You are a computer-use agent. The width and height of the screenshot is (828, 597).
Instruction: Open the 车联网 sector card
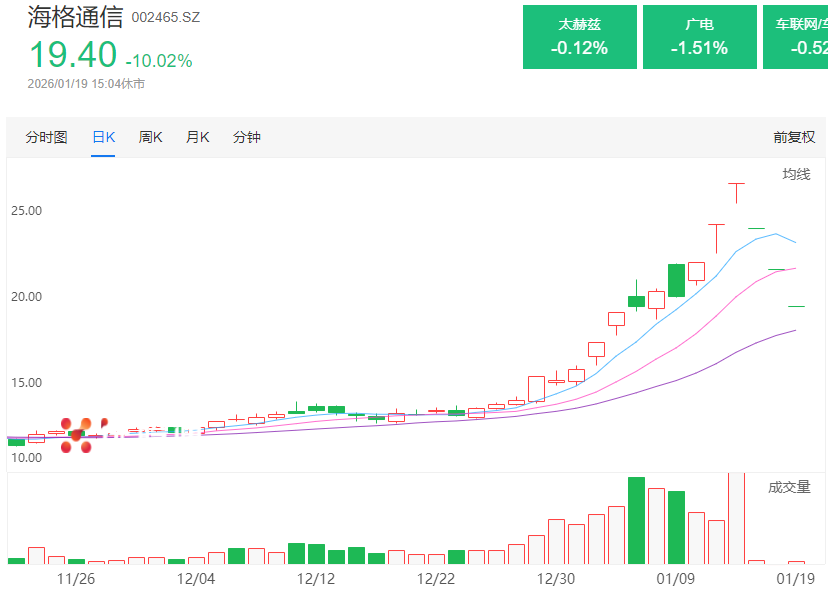pos(796,37)
